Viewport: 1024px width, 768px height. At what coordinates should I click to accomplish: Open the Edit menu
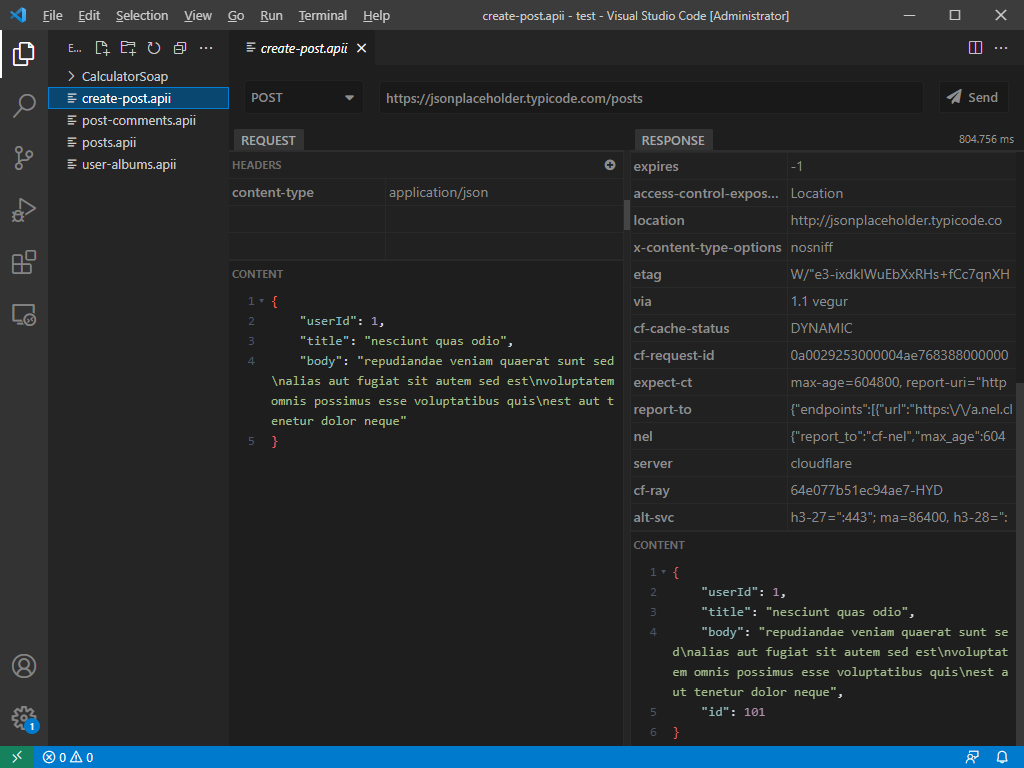pyautogui.click(x=89, y=16)
